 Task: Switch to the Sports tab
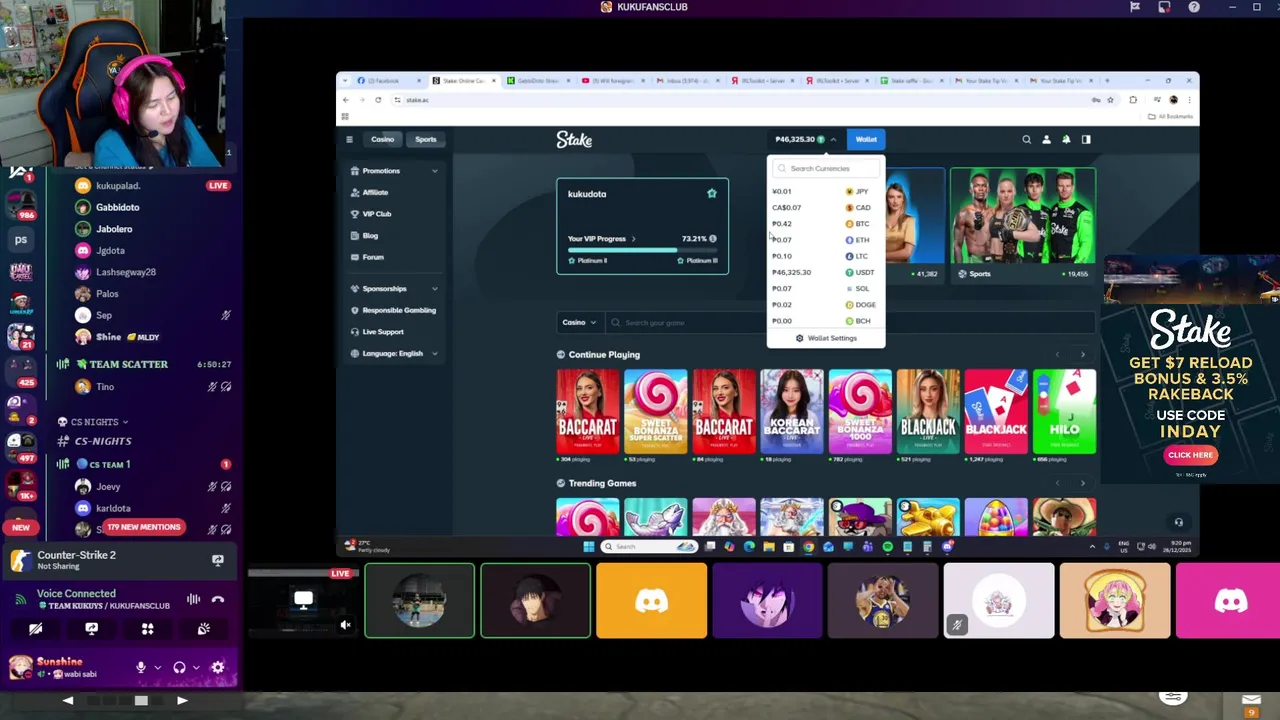[x=426, y=140]
